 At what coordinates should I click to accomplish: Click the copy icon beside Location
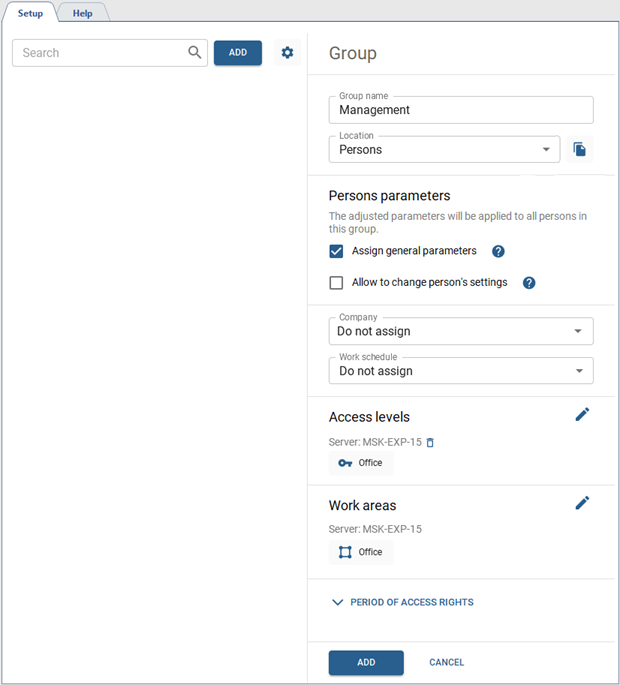point(579,150)
